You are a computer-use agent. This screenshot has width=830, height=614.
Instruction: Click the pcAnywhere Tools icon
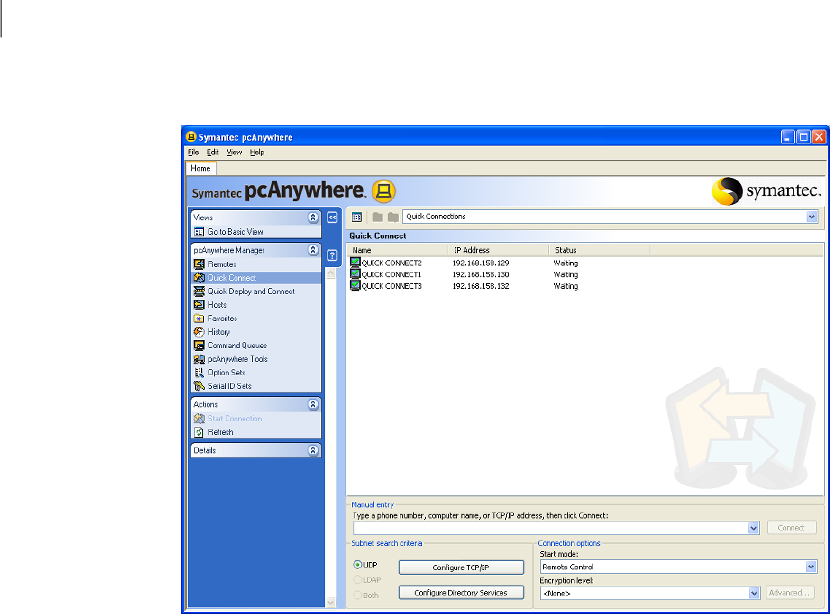point(199,359)
